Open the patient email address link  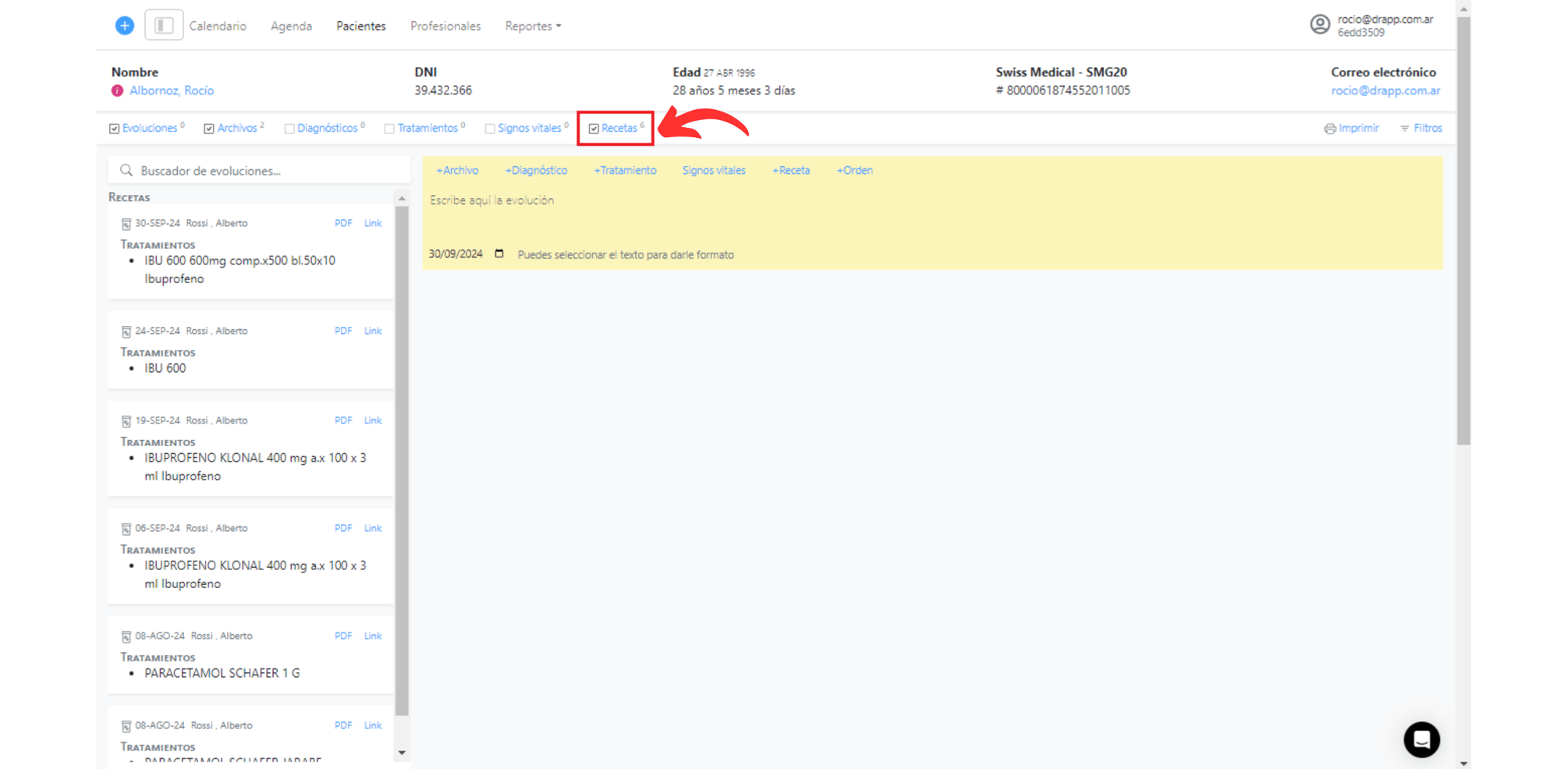pos(1385,91)
